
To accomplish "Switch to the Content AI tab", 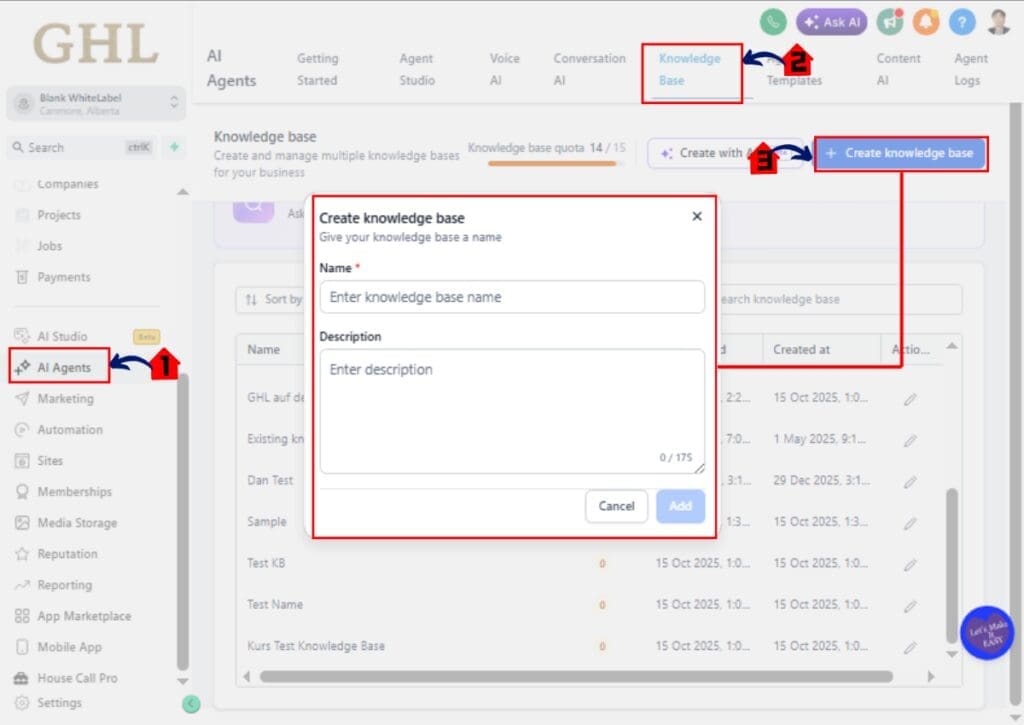I will [x=898, y=69].
